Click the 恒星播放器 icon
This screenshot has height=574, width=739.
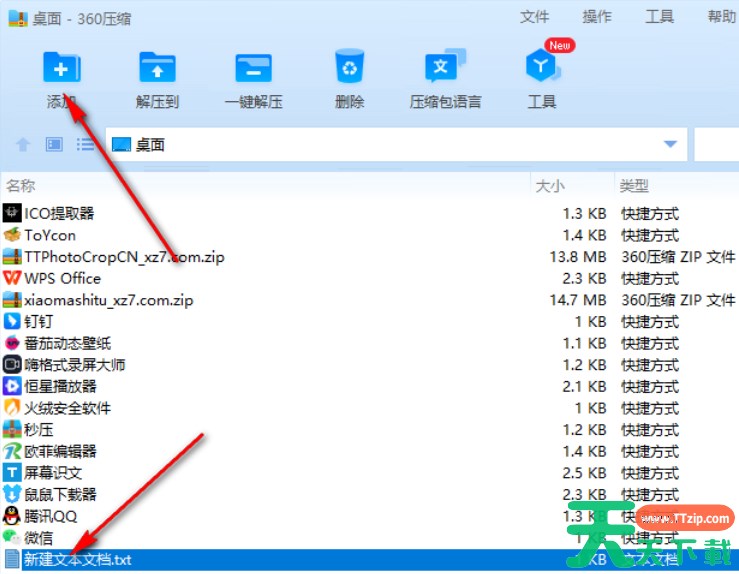[x=12, y=386]
